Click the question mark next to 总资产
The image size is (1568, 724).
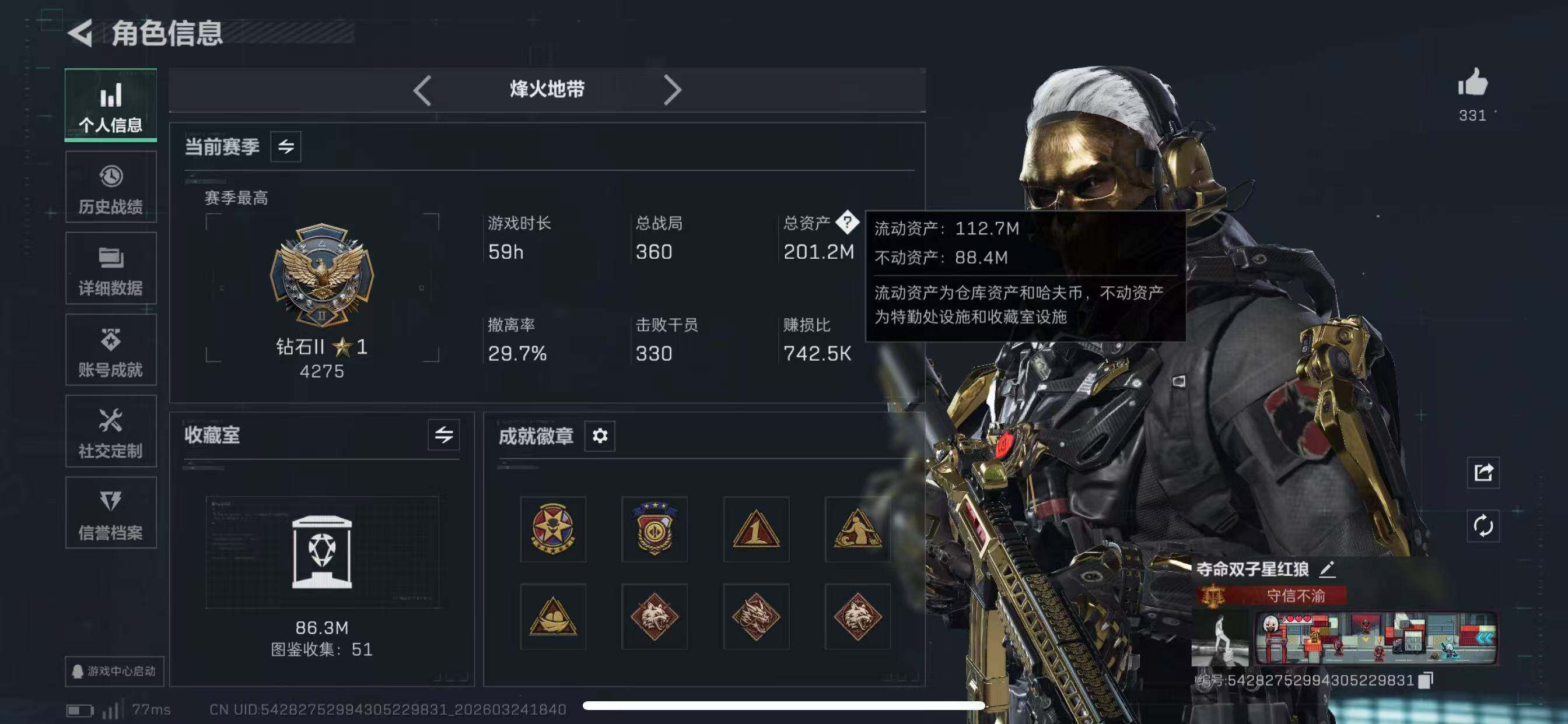coord(848,222)
